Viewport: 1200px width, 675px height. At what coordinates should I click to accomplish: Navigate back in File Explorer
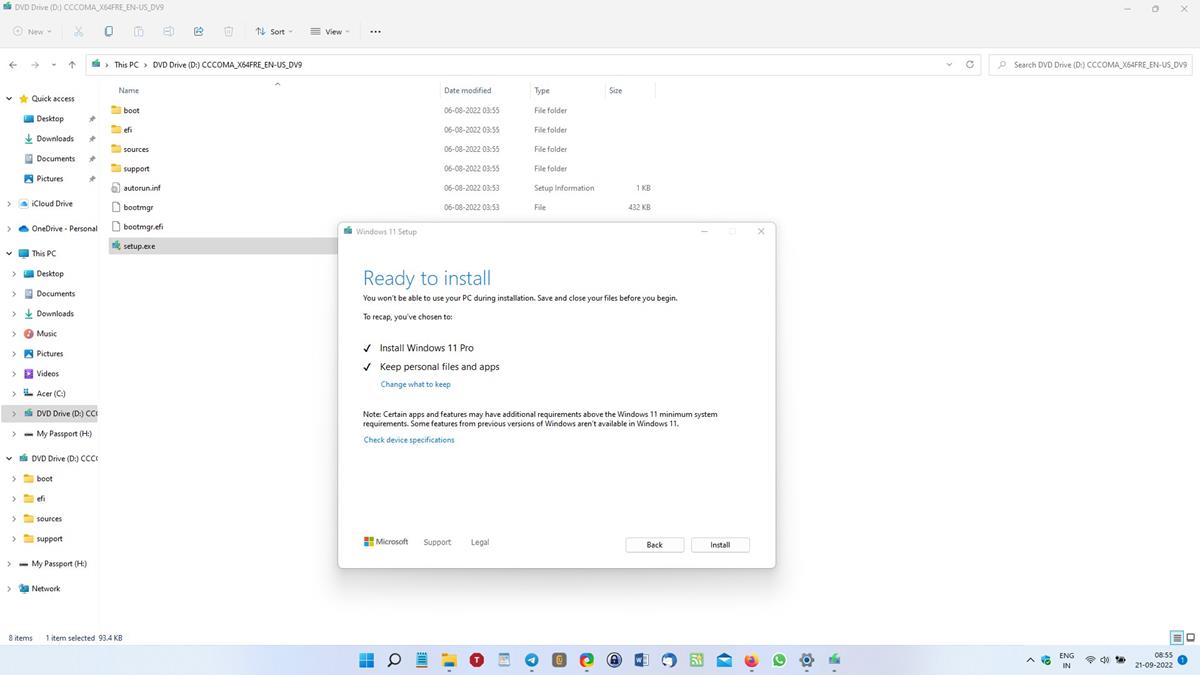13,64
